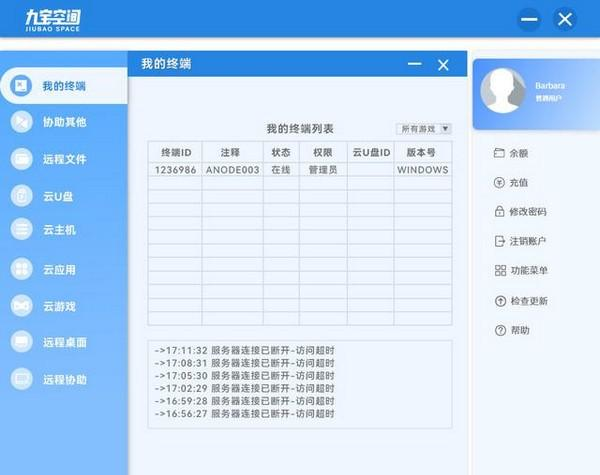
Task: Click the 云主机 sidebar icon
Action: 21,229
